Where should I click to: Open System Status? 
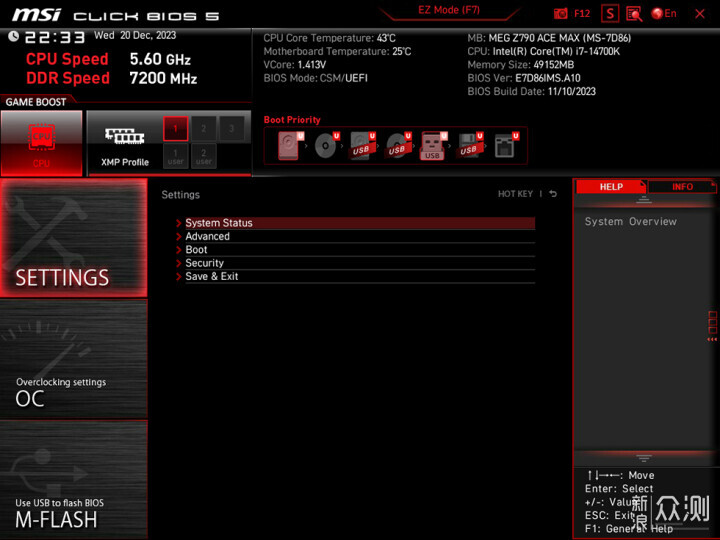click(x=360, y=223)
